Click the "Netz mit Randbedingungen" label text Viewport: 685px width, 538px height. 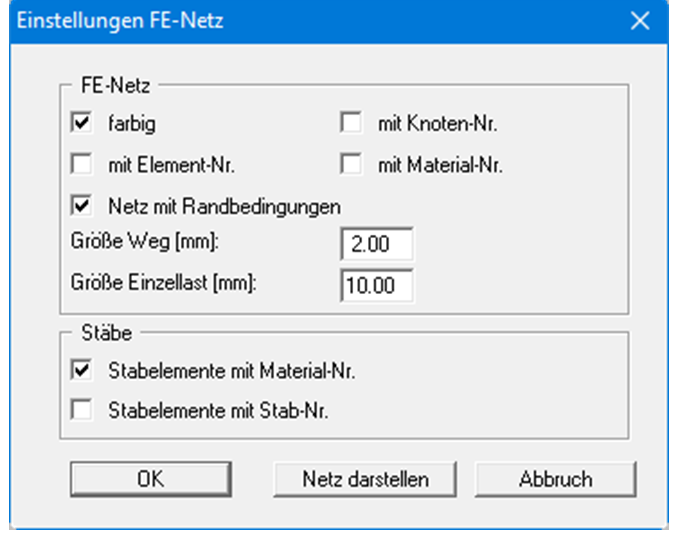[x=224, y=207]
